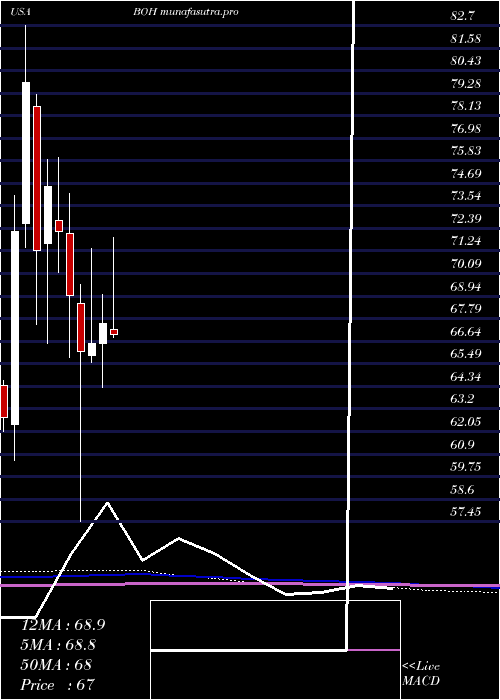This screenshot has height=700, width=500.
Task: Click the 70.09 price axis label
Action: pos(466,263)
